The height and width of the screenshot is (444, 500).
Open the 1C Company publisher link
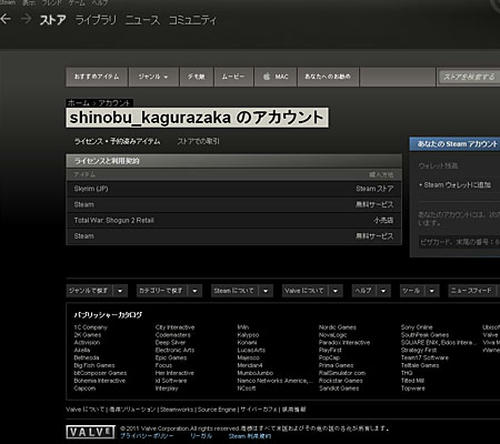coord(91,327)
